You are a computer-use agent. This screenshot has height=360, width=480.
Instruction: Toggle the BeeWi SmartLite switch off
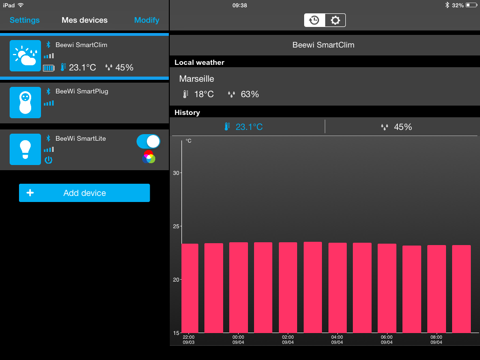point(148,141)
